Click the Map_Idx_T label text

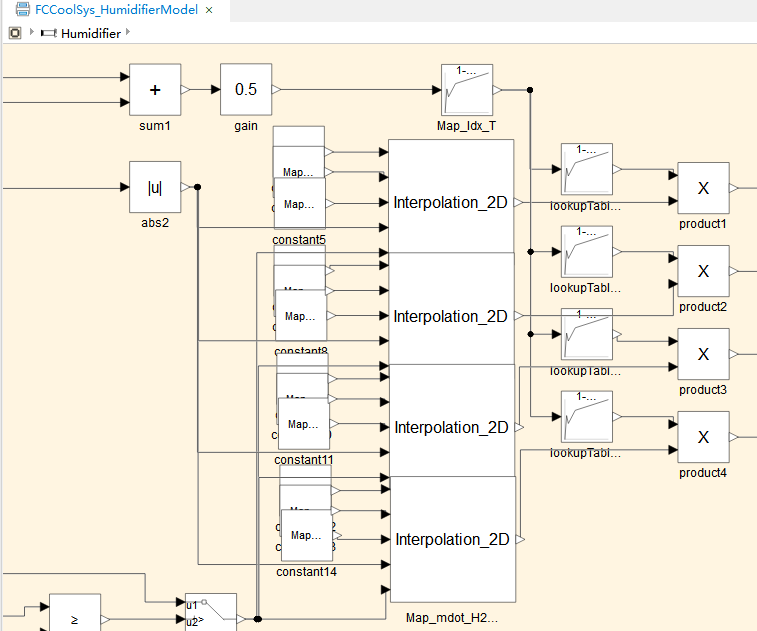coord(466,126)
